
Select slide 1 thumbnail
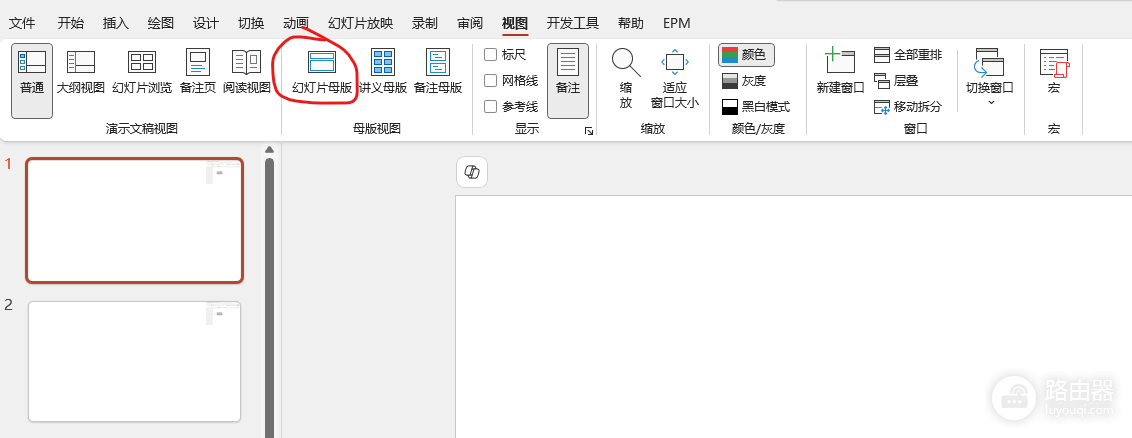135,220
